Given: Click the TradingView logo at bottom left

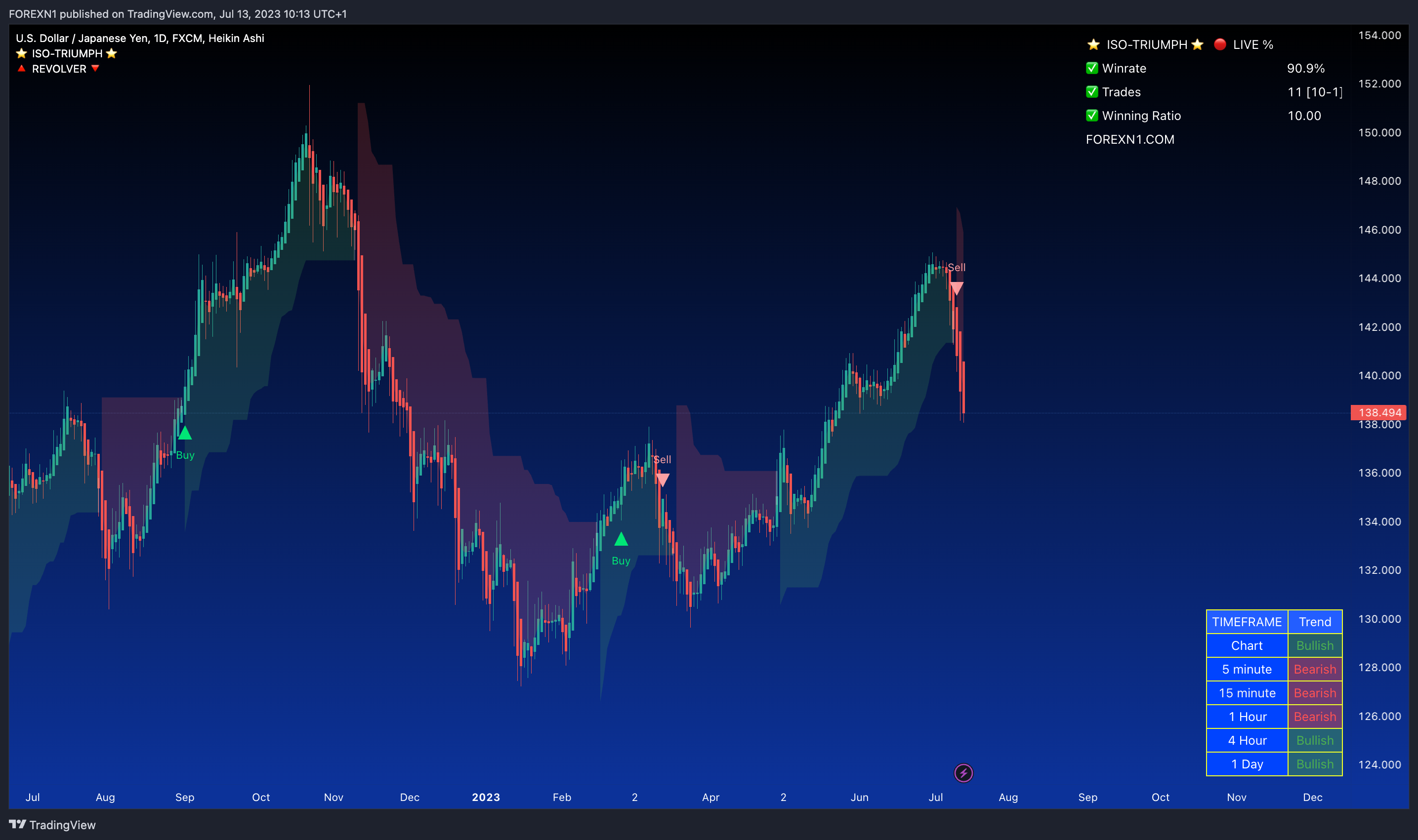Looking at the screenshot, I should pos(52,825).
